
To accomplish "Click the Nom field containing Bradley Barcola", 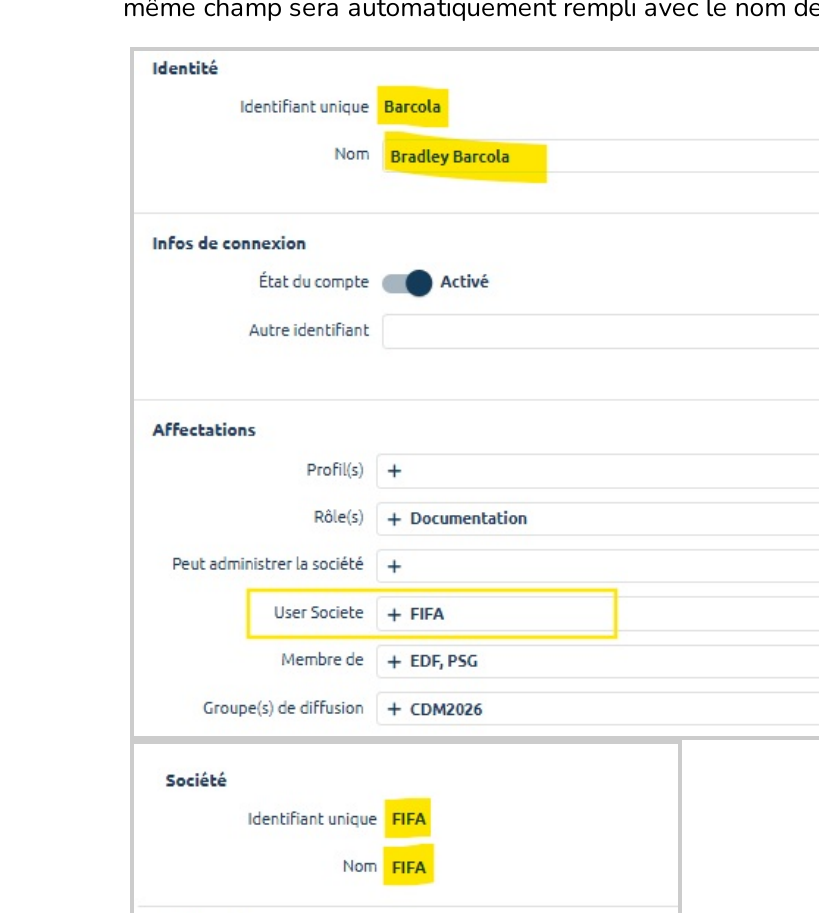I will (600, 157).
